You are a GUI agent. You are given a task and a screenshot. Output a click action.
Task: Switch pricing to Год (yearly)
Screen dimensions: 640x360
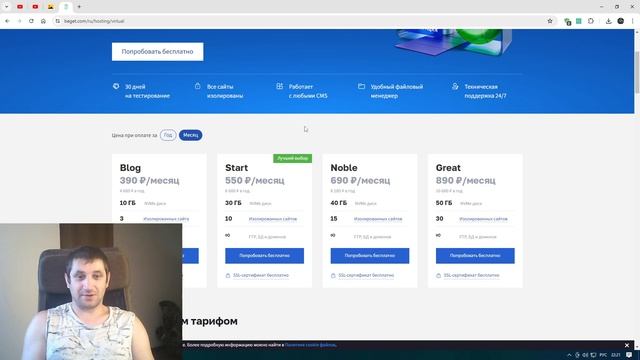click(x=168, y=135)
